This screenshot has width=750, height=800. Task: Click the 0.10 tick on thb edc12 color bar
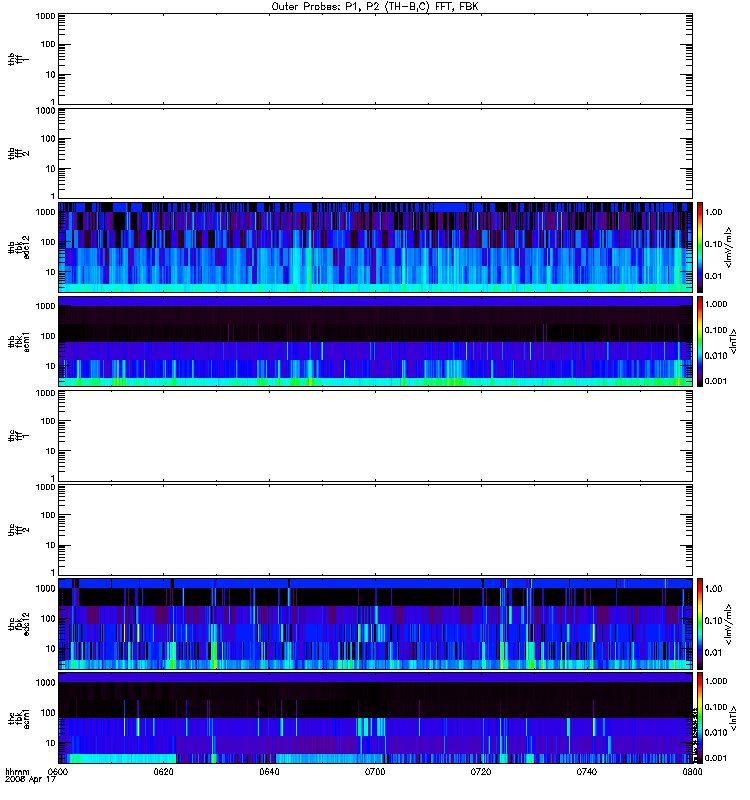click(713, 244)
